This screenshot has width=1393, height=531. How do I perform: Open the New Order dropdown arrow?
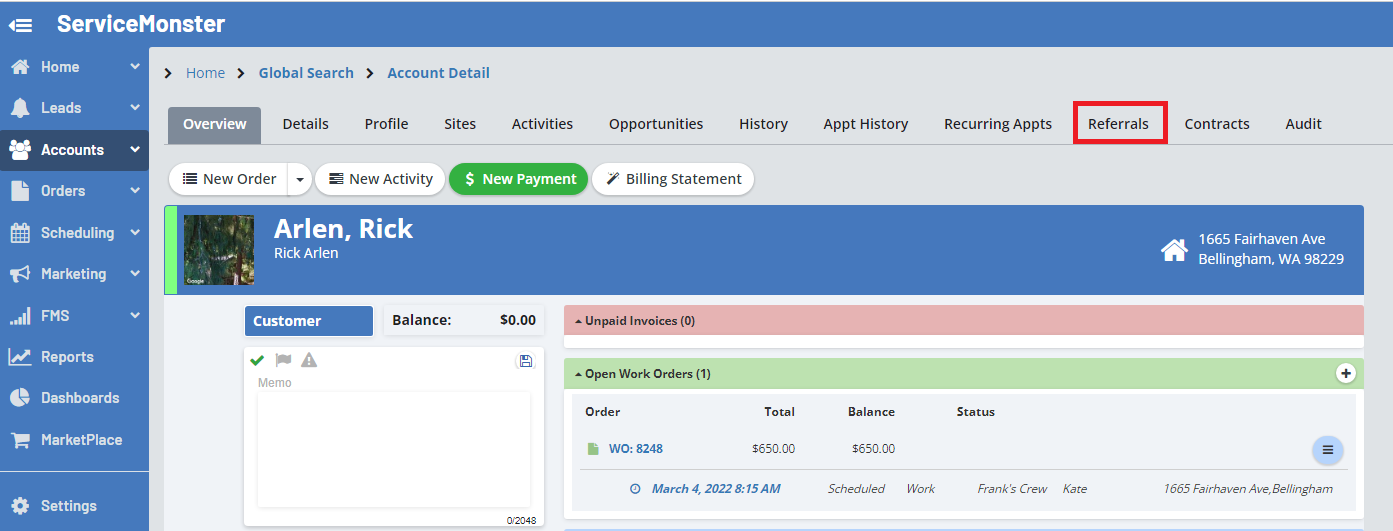[299, 179]
